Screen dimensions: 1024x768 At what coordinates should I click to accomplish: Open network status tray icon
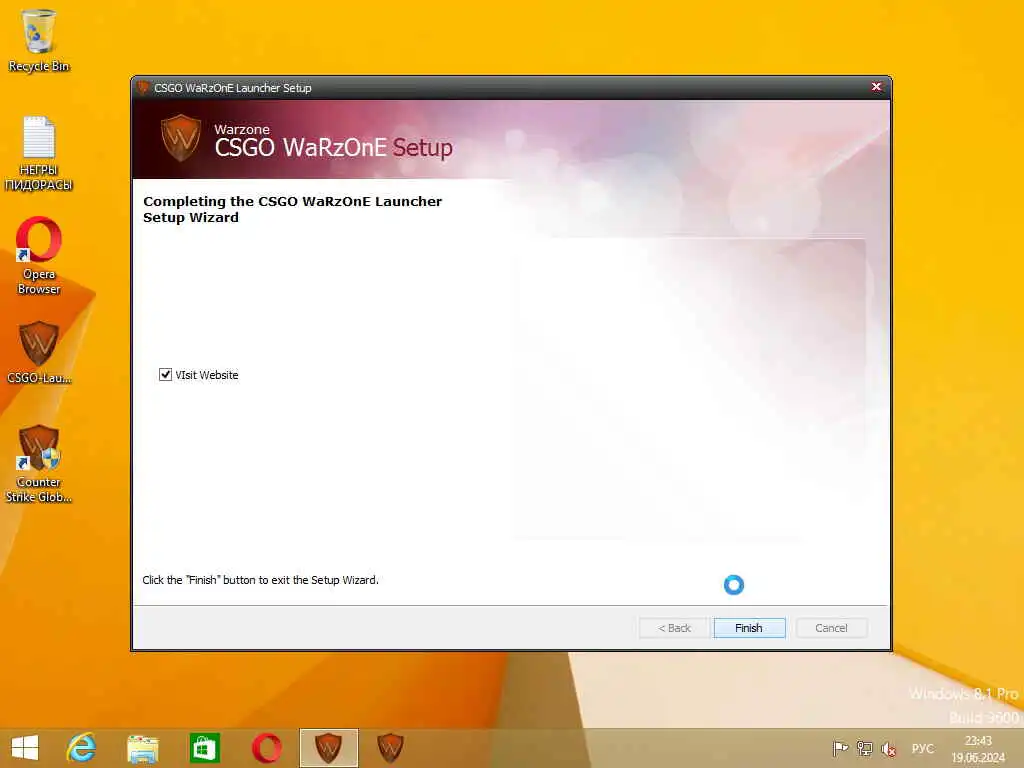click(x=864, y=748)
